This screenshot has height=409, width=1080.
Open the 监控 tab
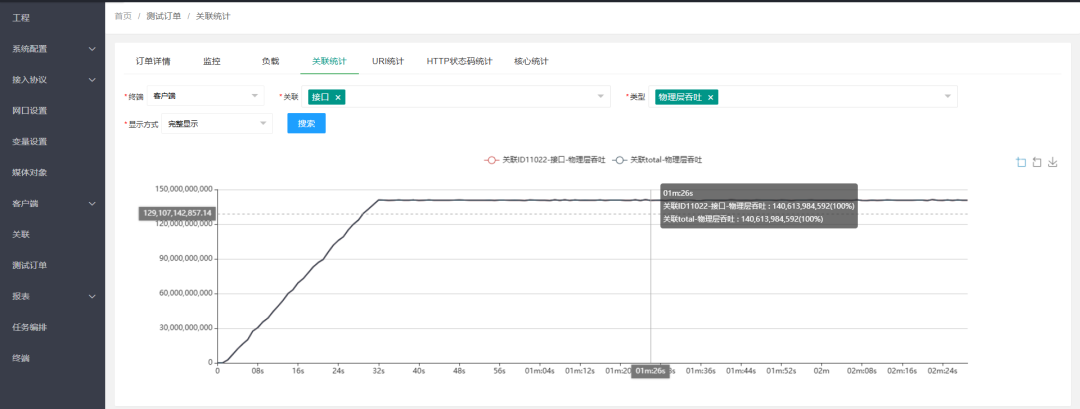[212, 61]
